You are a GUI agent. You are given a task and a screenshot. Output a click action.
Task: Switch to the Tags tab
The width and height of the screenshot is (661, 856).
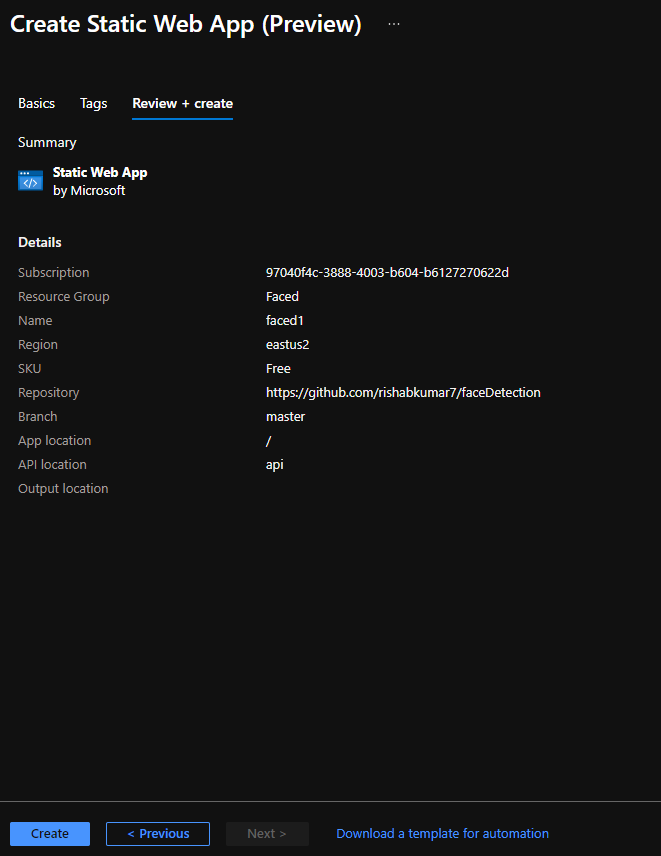(x=93, y=103)
